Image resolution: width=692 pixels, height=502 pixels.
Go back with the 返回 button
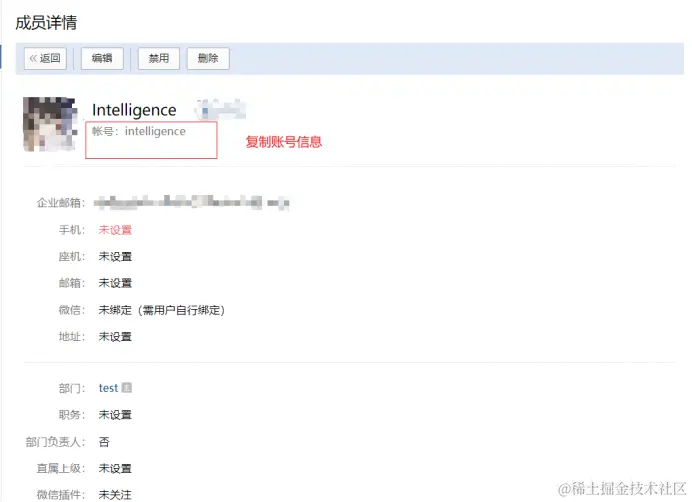pos(45,59)
